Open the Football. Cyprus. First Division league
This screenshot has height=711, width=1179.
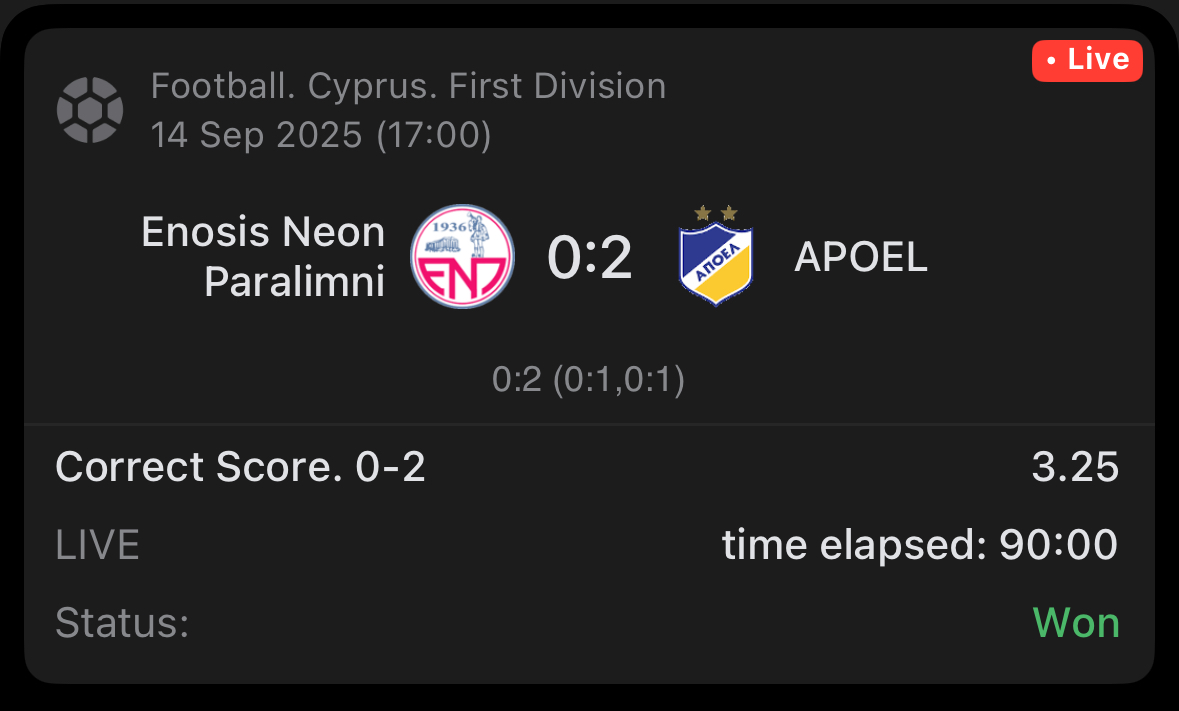[408, 86]
